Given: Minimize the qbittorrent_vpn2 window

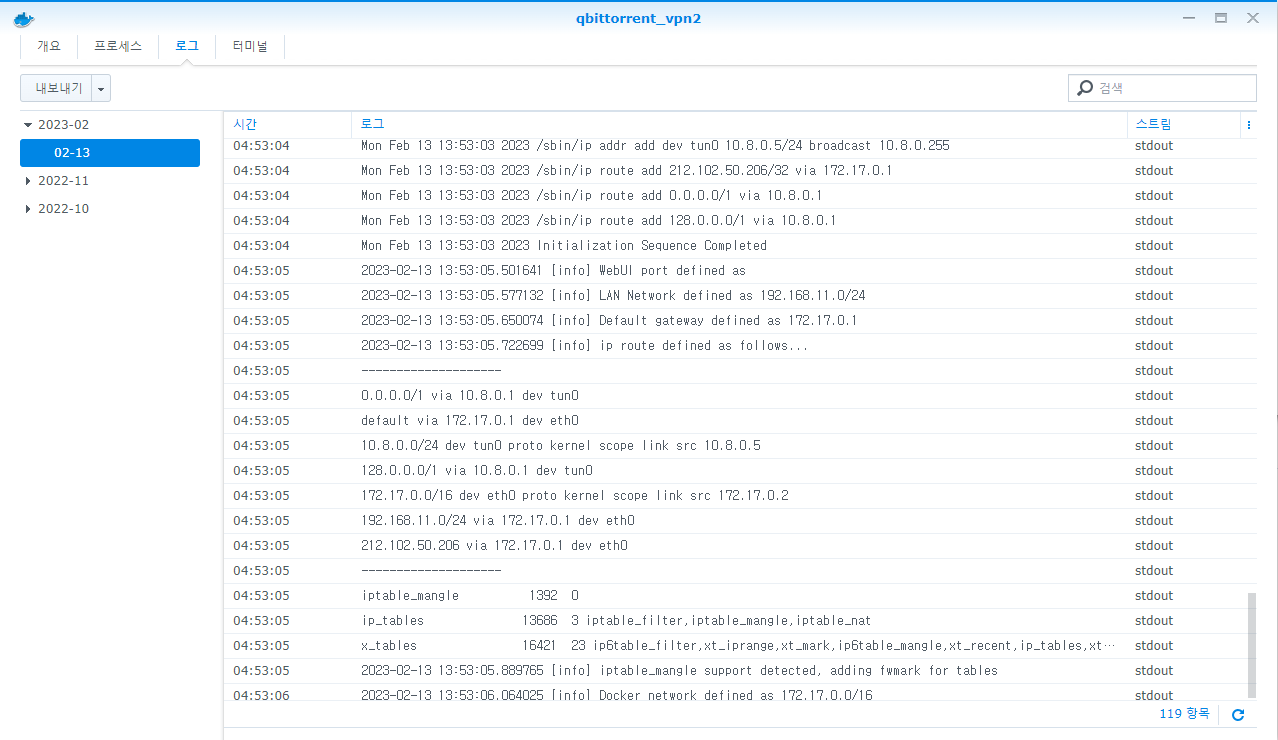Looking at the screenshot, I should point(1189,18).
